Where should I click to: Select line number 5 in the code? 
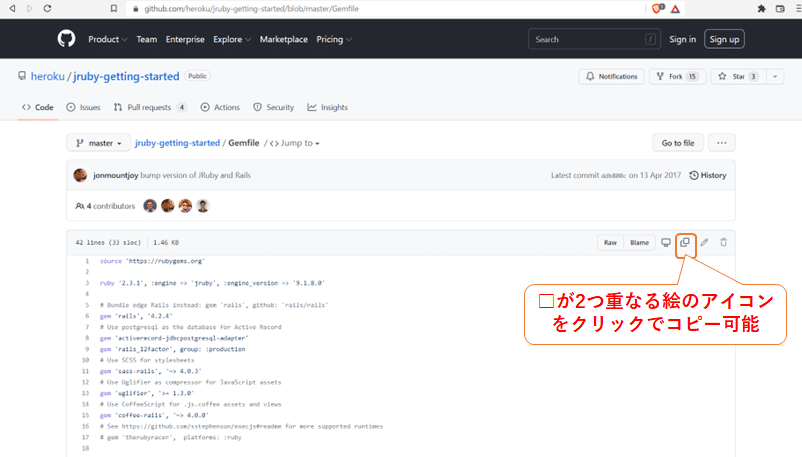coord(87,305)
